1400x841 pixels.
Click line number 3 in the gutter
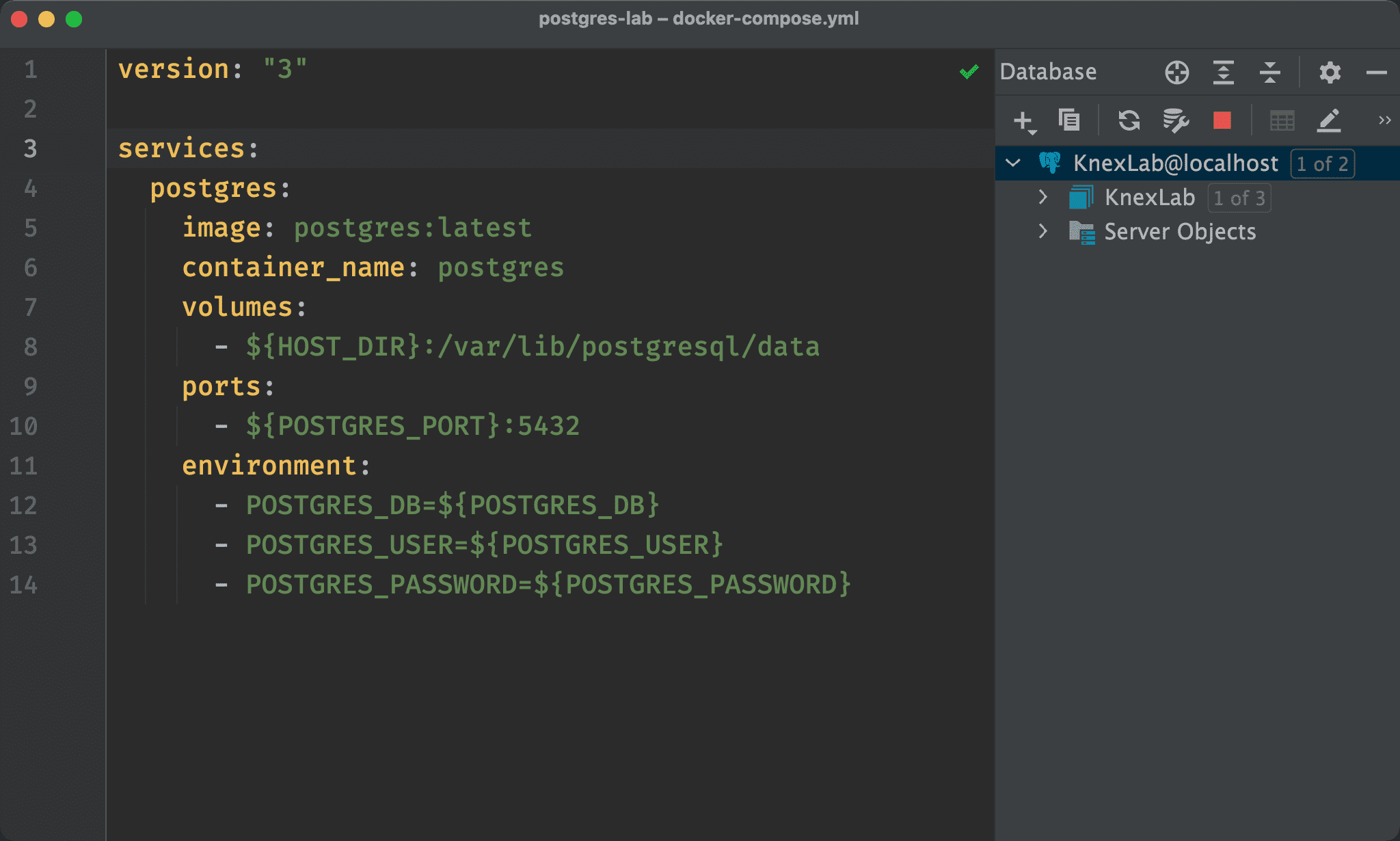[x=31, y=148]
